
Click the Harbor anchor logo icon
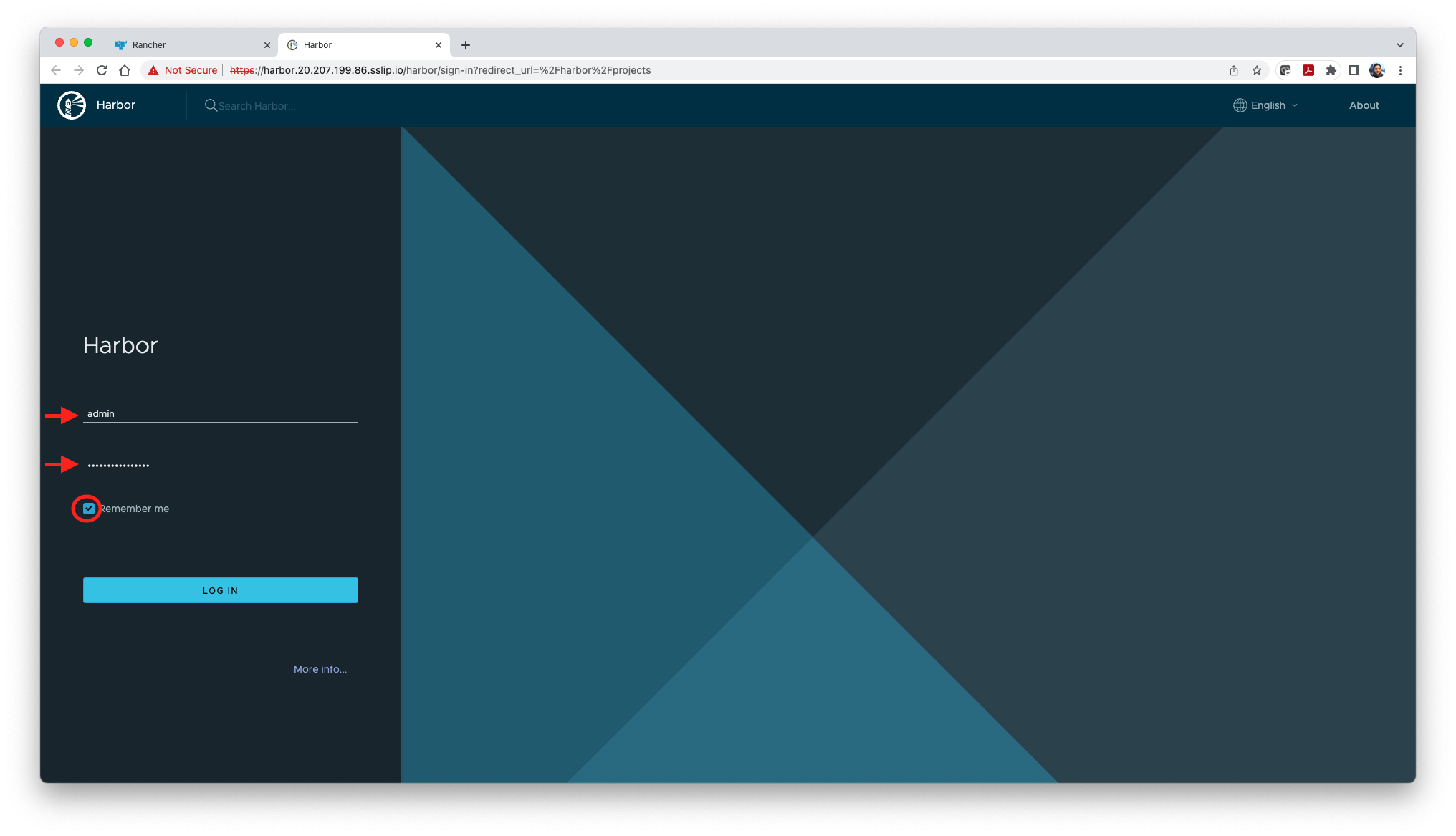point(72,105)
